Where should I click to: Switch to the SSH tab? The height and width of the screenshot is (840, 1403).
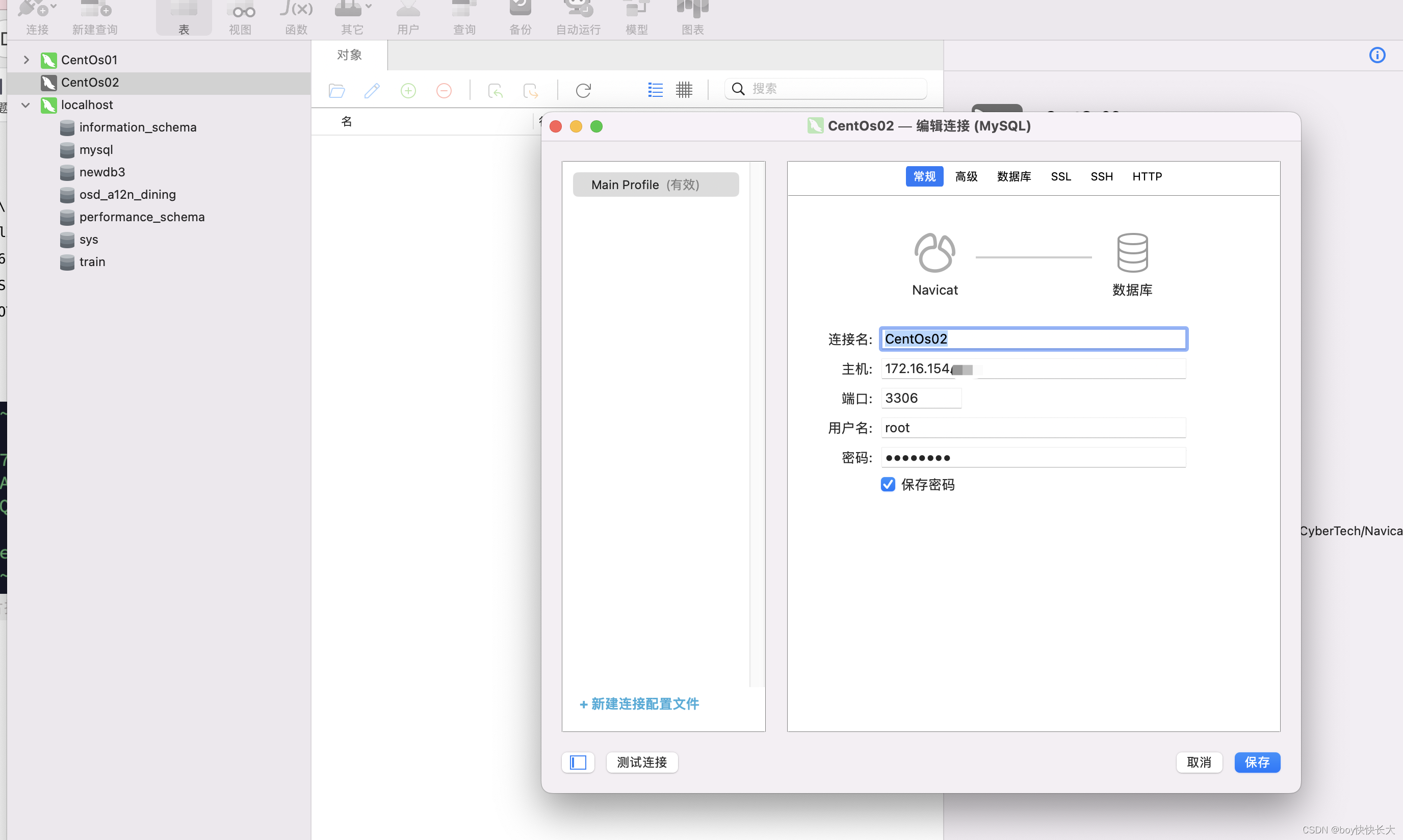click(x=1102, y=176)
